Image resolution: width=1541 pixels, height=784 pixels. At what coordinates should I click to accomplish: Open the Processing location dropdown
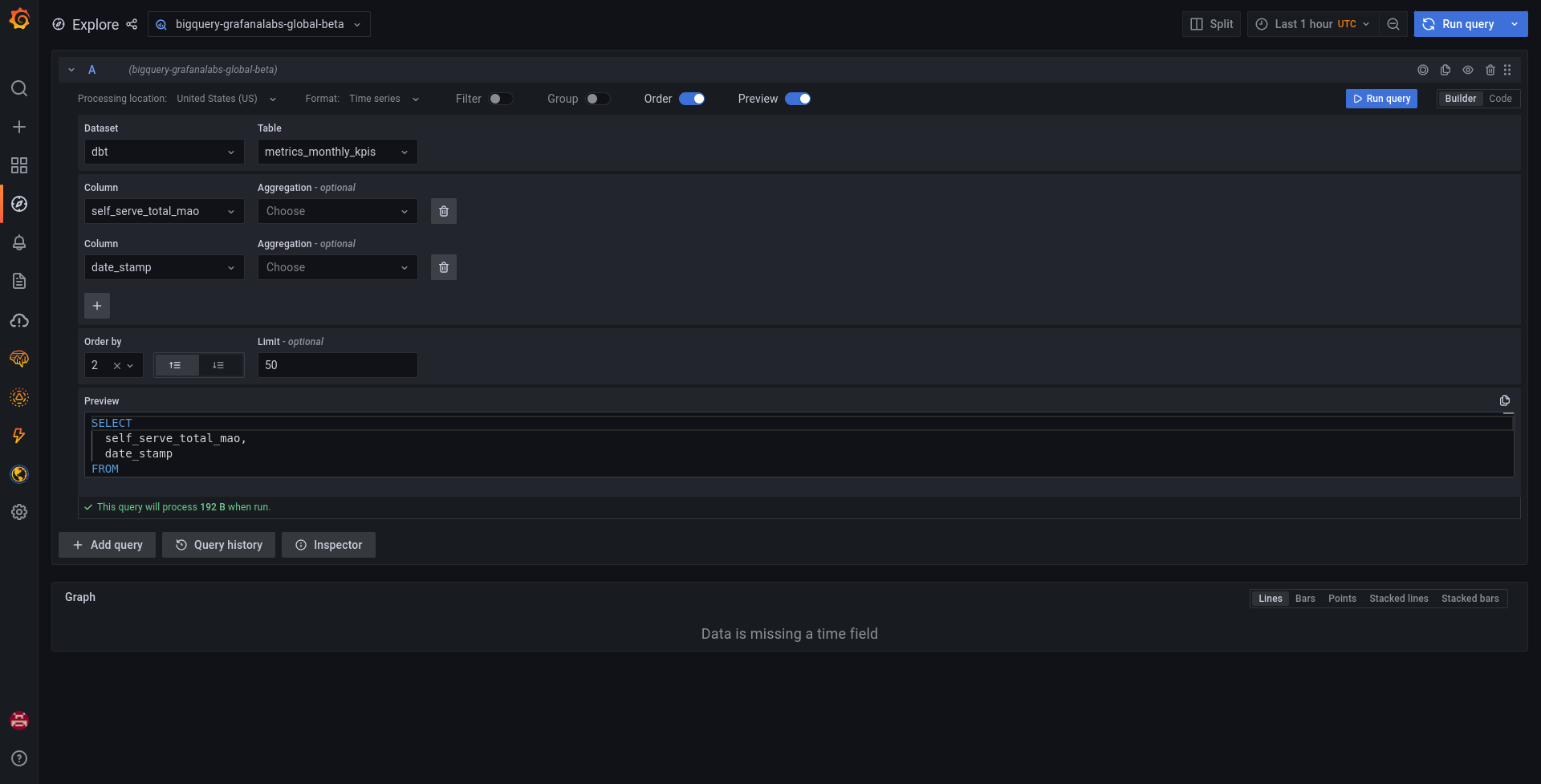(226, 99)
